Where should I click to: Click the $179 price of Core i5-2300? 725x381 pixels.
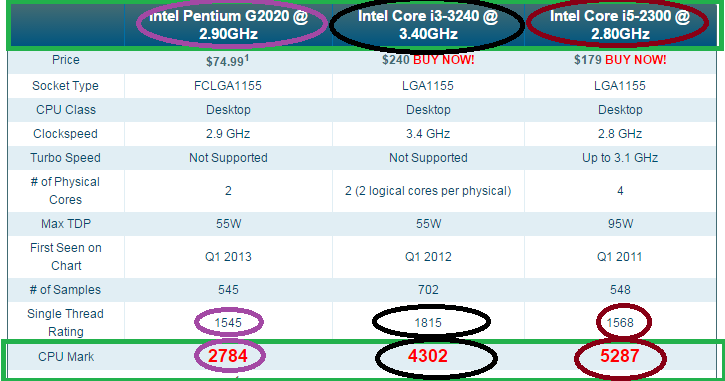coord(588,60)
